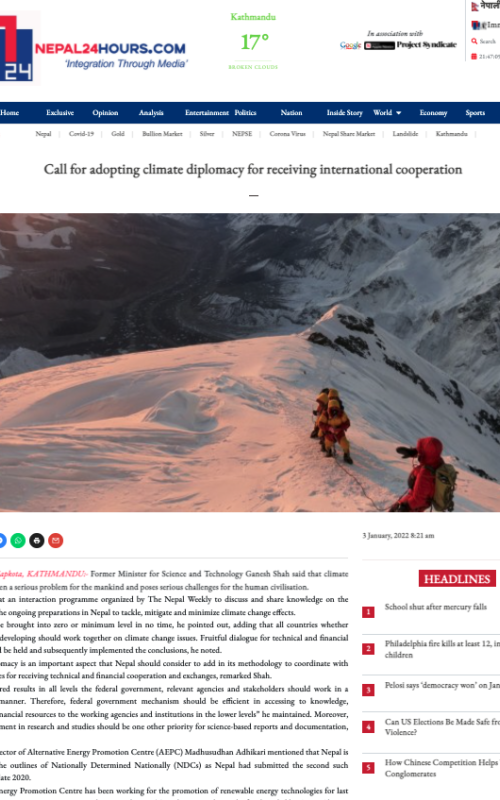Select the Economy nav item

[x=433, y=113]
